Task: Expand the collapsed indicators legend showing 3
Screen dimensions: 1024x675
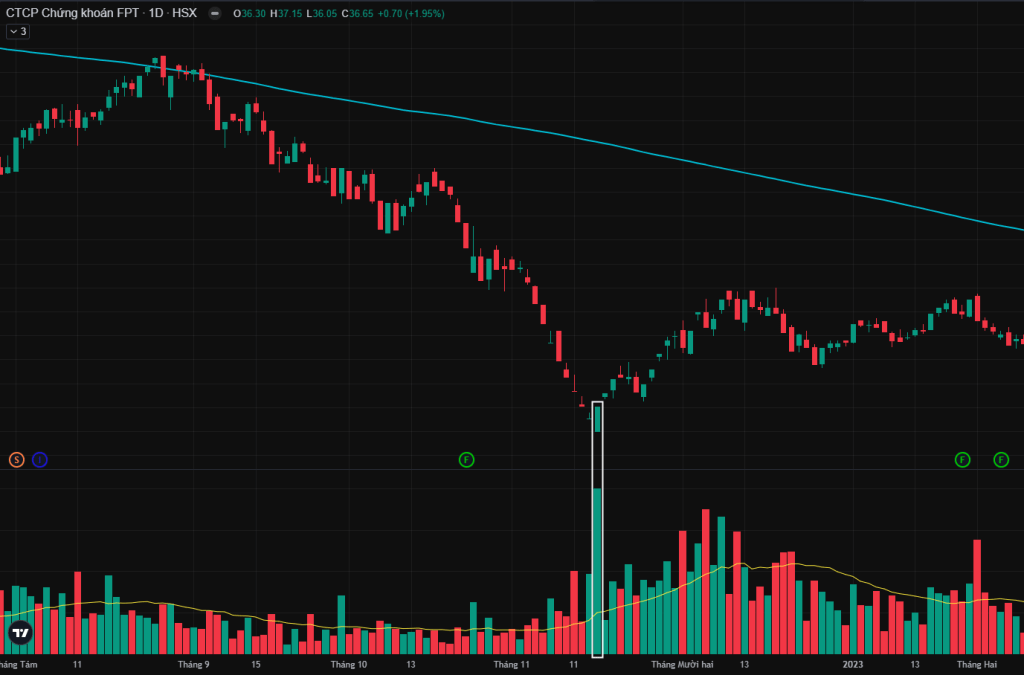Action: coord(18,32)
